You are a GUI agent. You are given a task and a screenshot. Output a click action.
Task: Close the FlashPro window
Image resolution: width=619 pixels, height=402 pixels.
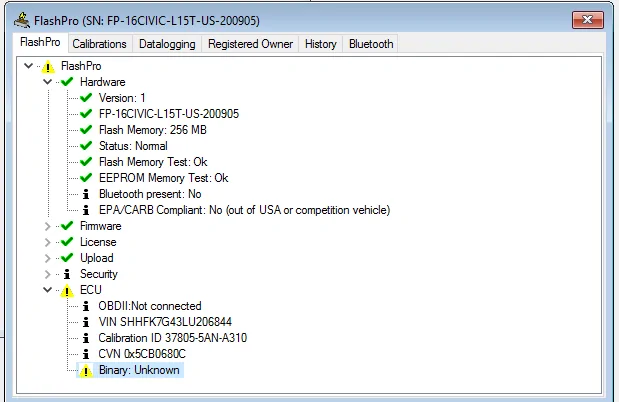(588, 20)
